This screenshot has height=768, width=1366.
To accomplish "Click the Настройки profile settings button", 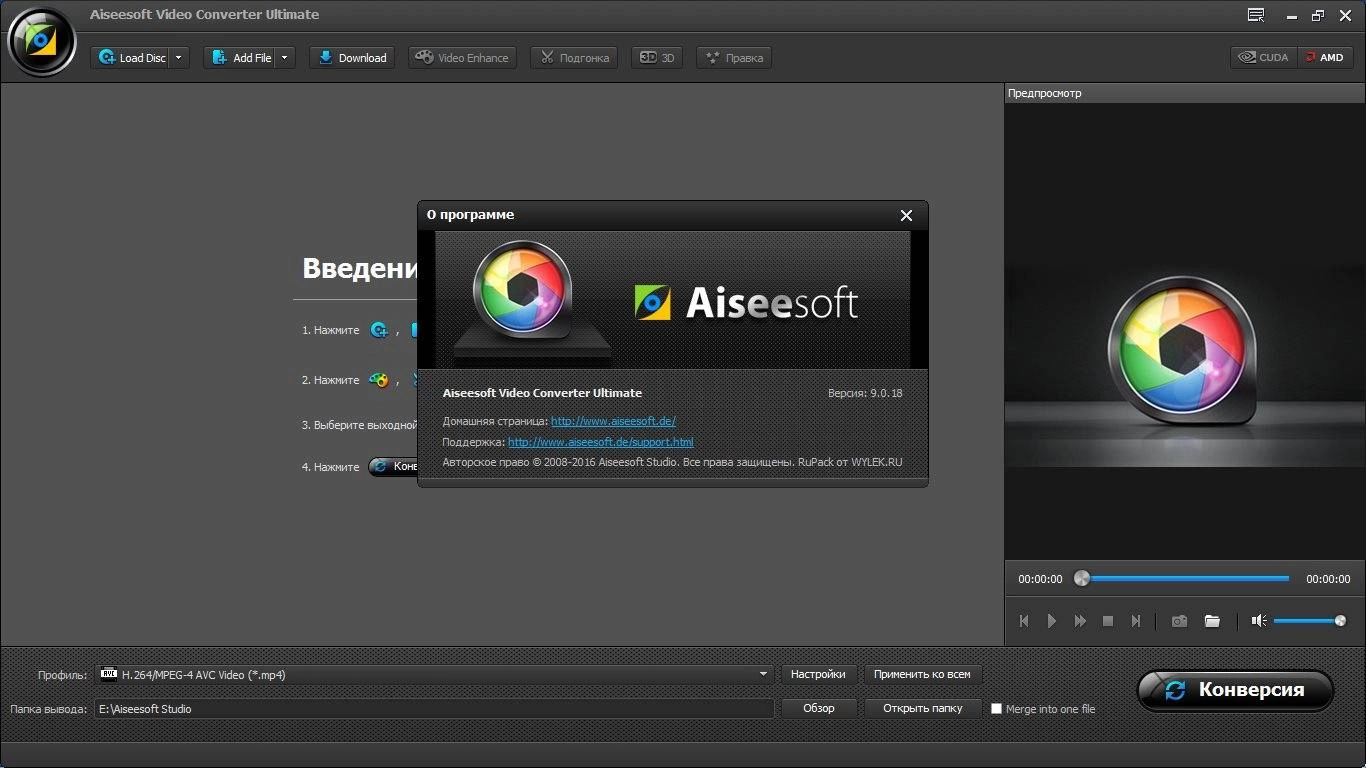I will coord(818,674).
